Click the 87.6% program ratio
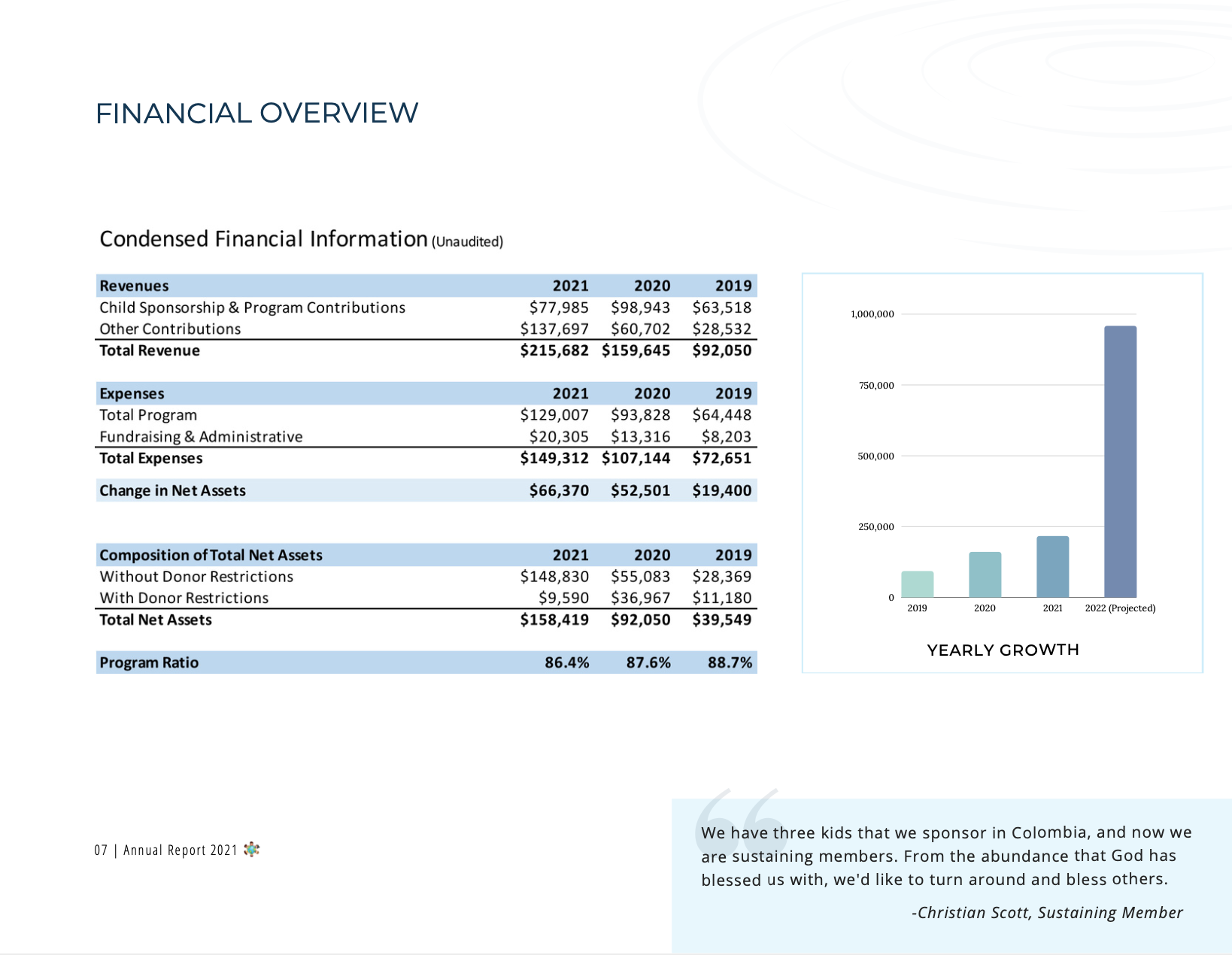The height and width of the screenshot is (955, 1232). (x=648, y=662)
